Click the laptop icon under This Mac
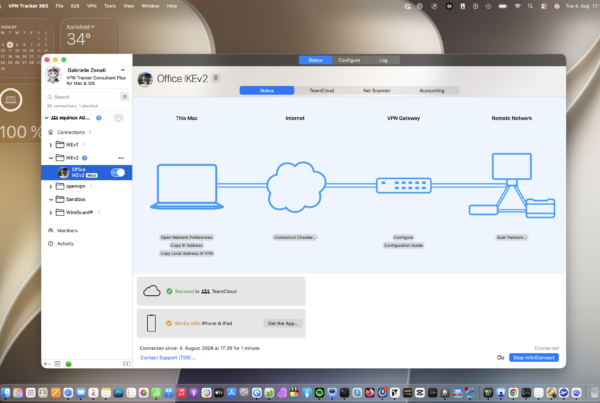 point(187,187)
